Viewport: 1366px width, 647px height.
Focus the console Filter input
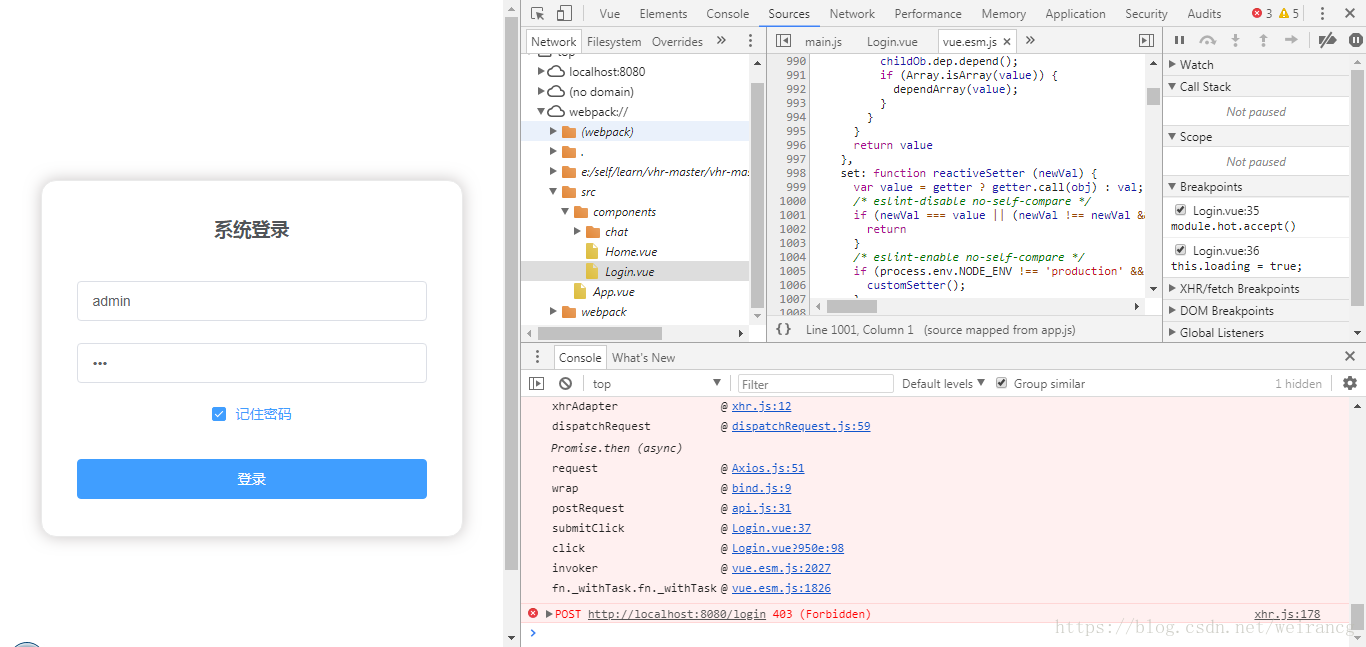point(815,383)
